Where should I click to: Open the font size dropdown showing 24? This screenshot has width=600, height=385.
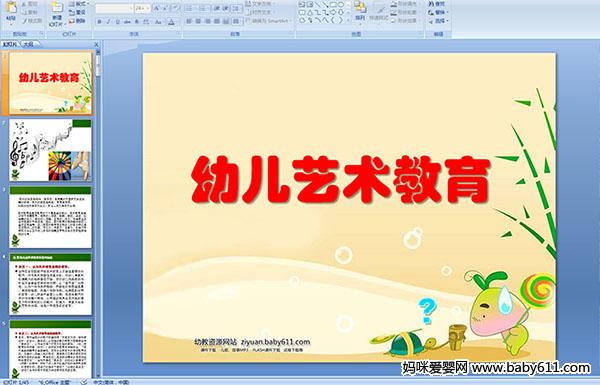click(x=142, y=8)
